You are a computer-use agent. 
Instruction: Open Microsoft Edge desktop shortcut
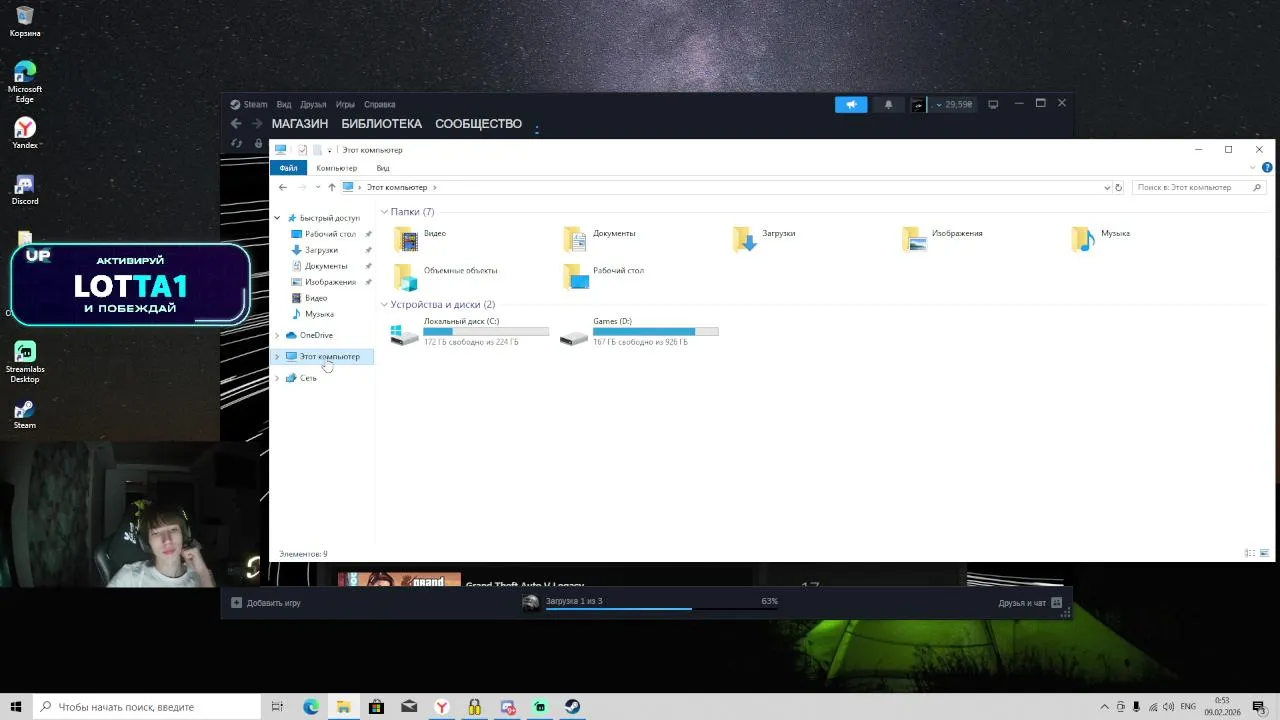pyautogui.click(x=25, y=83)
